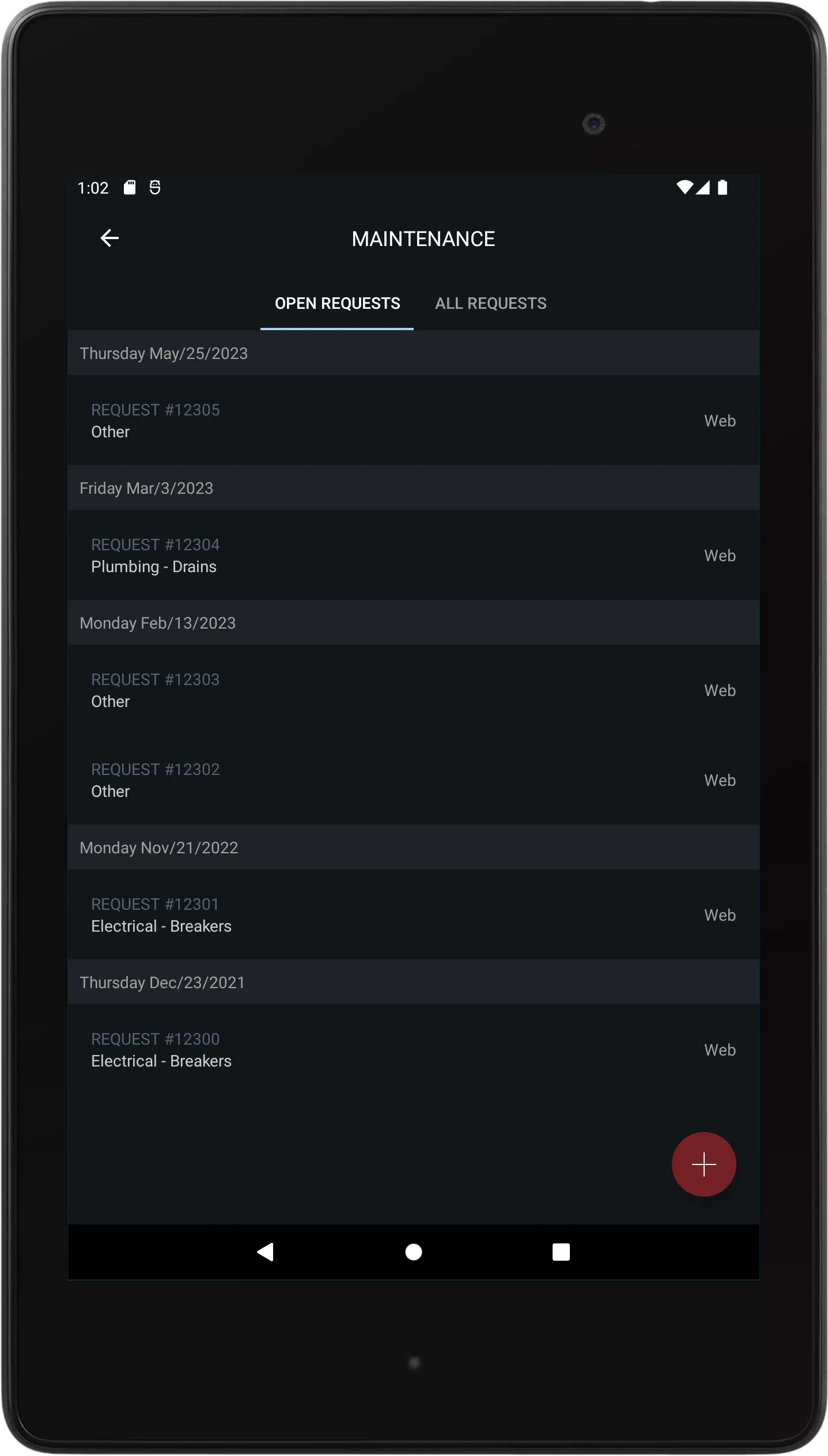Viewport: 828px width, 1456px height.
Task: Open Request #12303 Other entry
Action: (x=414, y=690)
